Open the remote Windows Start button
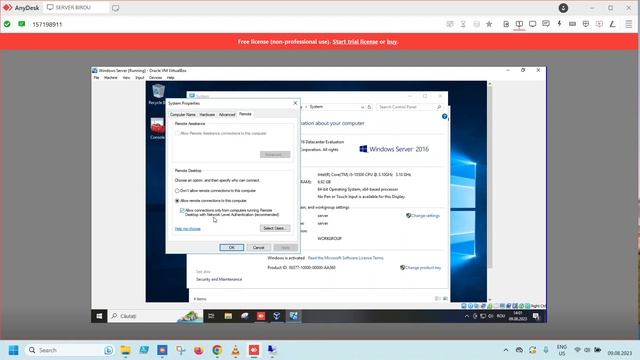The image size is (640, 360). (x=99, y=316)
